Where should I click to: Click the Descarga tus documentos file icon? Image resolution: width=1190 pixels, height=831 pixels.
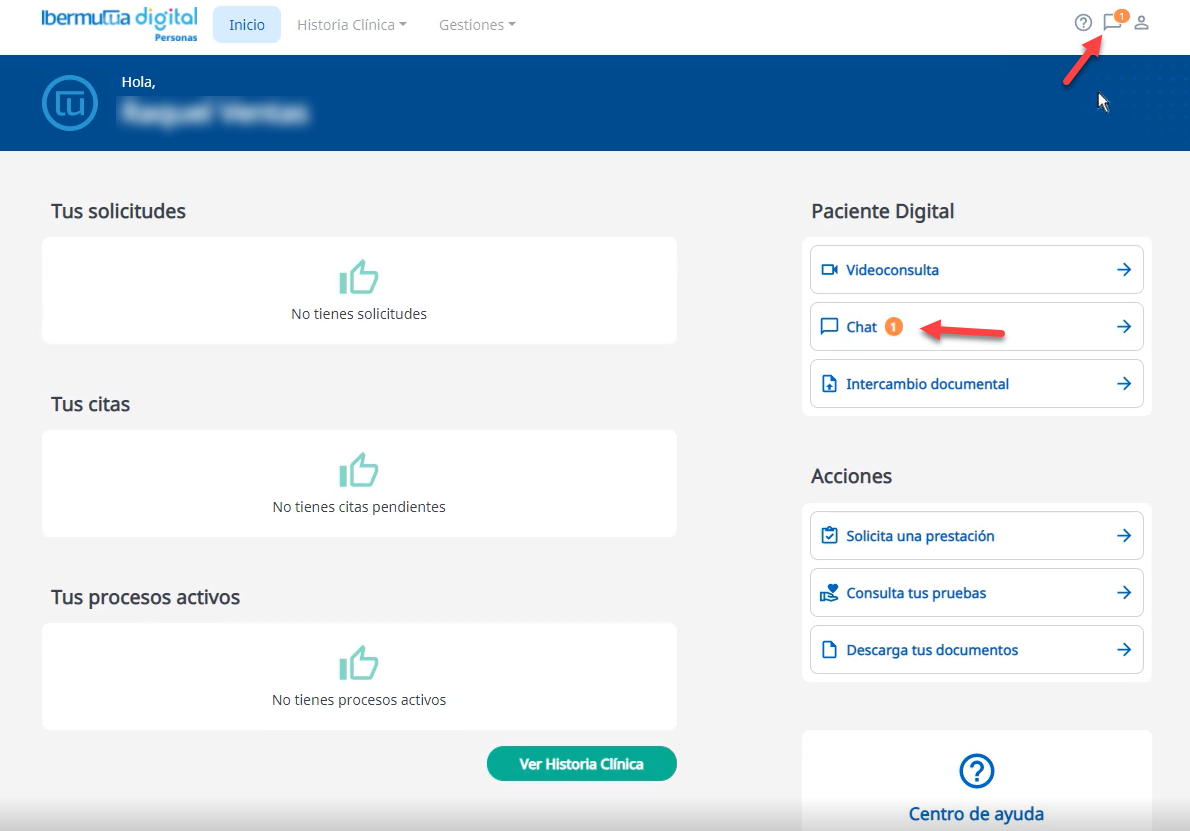coord(829,650)
